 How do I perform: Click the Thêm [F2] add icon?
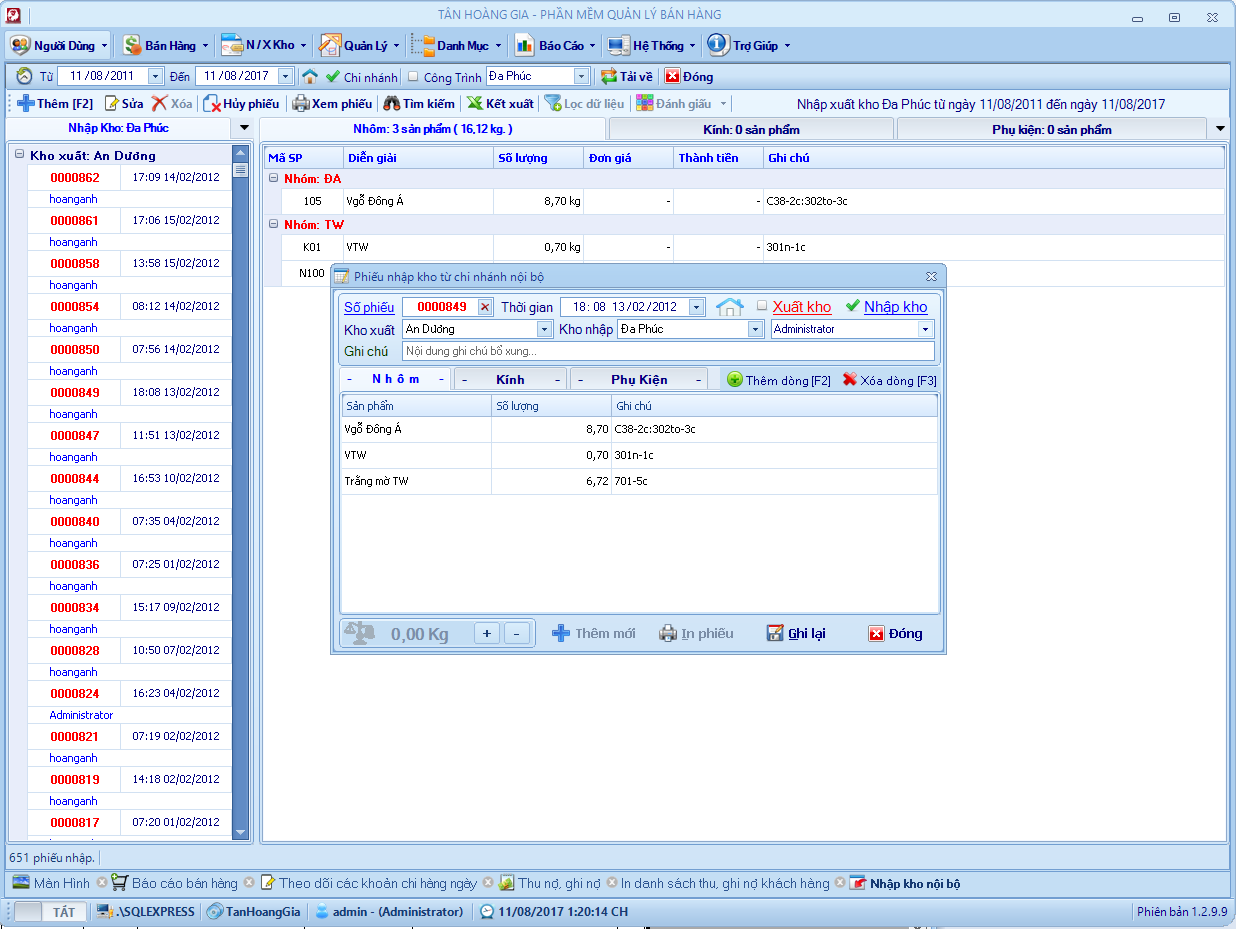pos(26,104)
